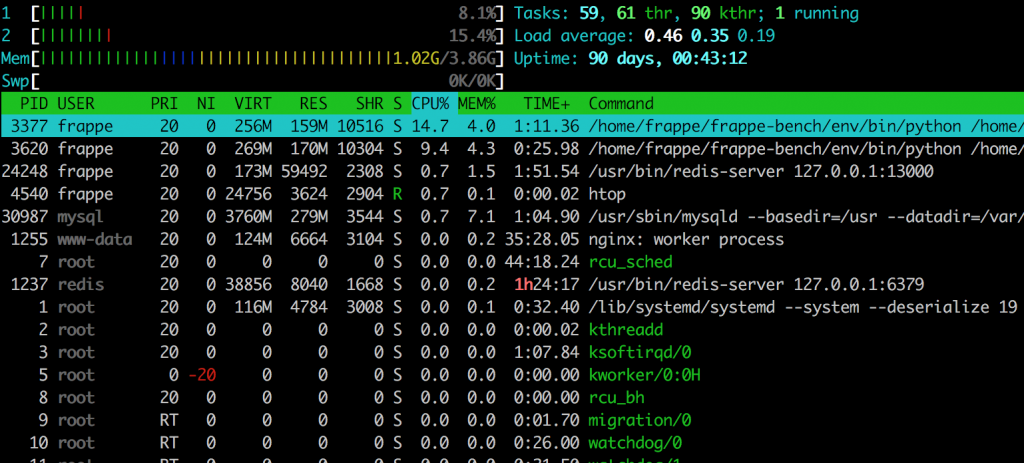
Task: Click the NI column header
Action: (x=206, y=103)
